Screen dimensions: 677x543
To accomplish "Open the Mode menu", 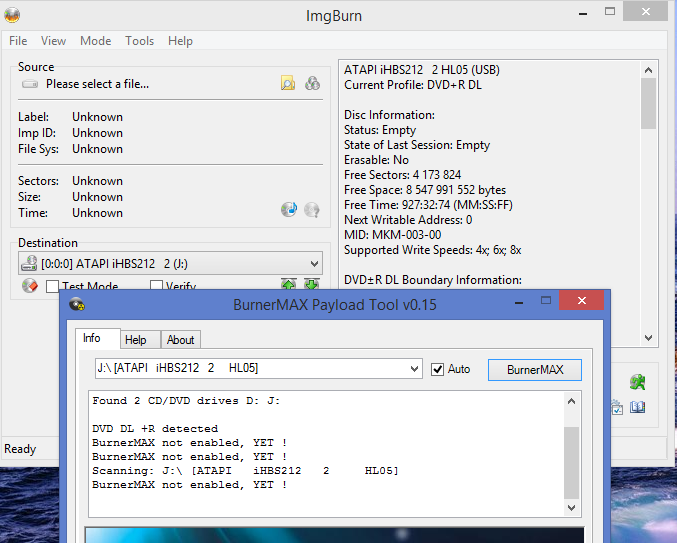I will click(x=95, y=41).
